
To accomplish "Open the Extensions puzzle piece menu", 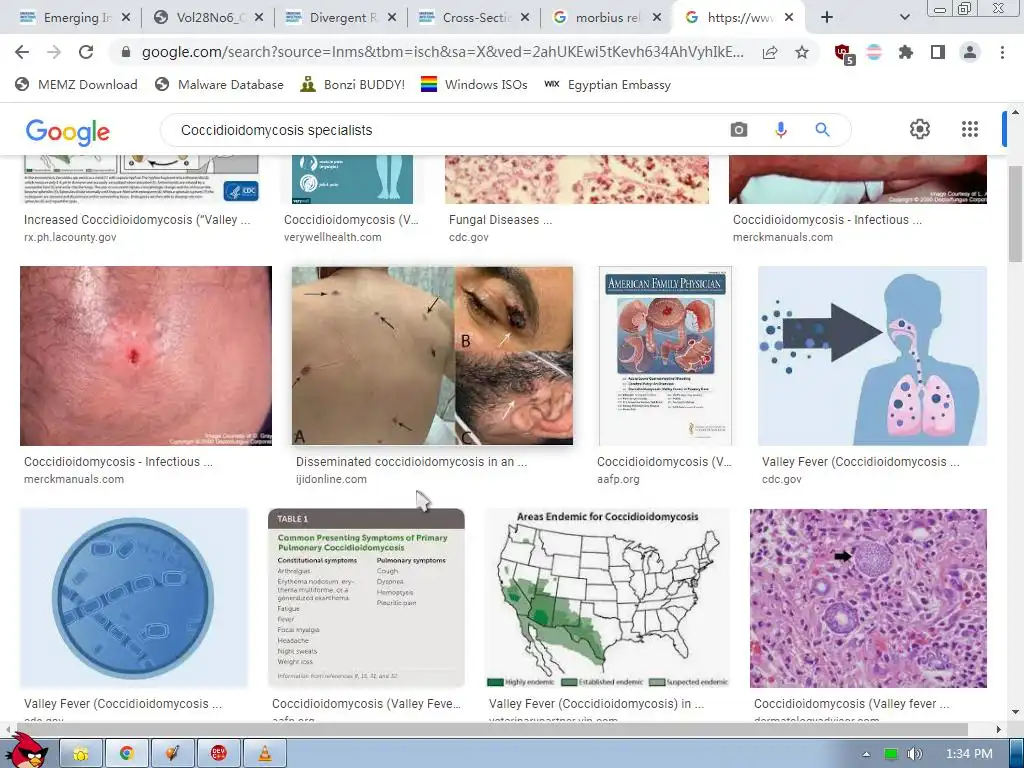I will 906,52.
